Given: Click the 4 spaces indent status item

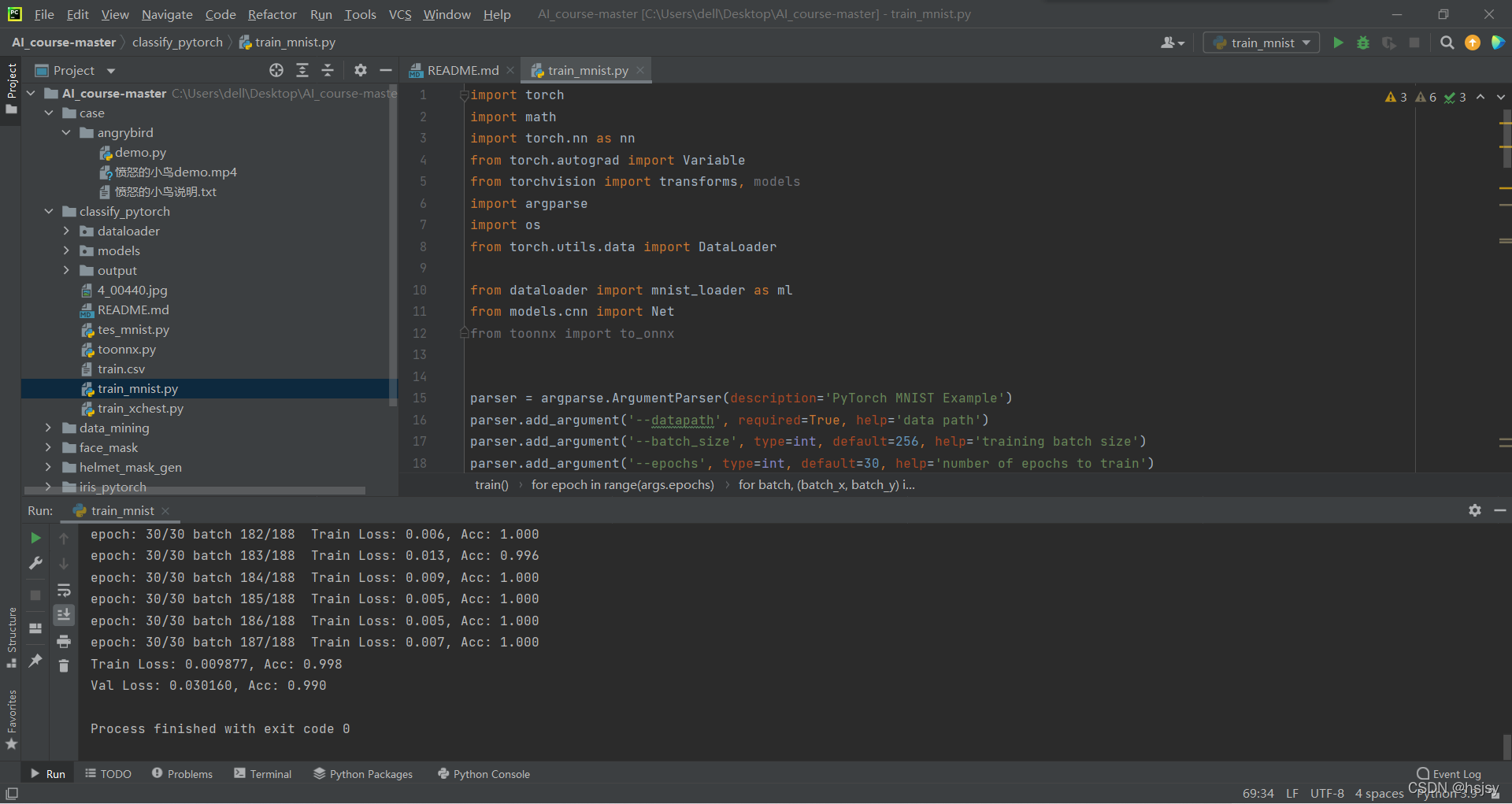Looking at the screenshot, I should 1379,793.
